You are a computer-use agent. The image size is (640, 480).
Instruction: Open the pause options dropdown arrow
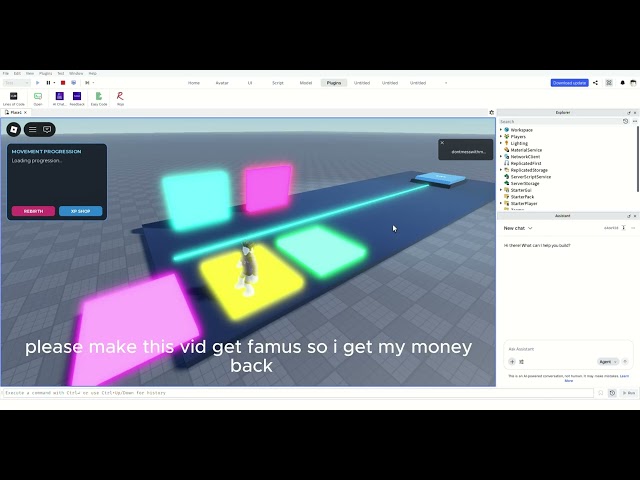click(x=54, y=83)
